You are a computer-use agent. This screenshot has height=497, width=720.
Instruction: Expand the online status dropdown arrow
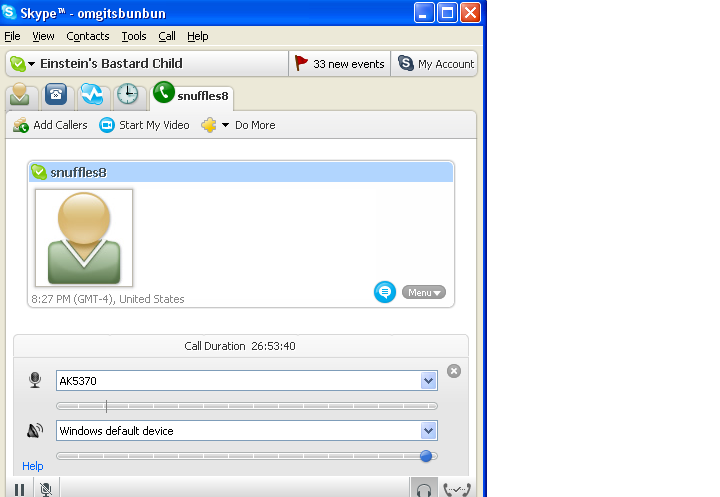[31, 64]
